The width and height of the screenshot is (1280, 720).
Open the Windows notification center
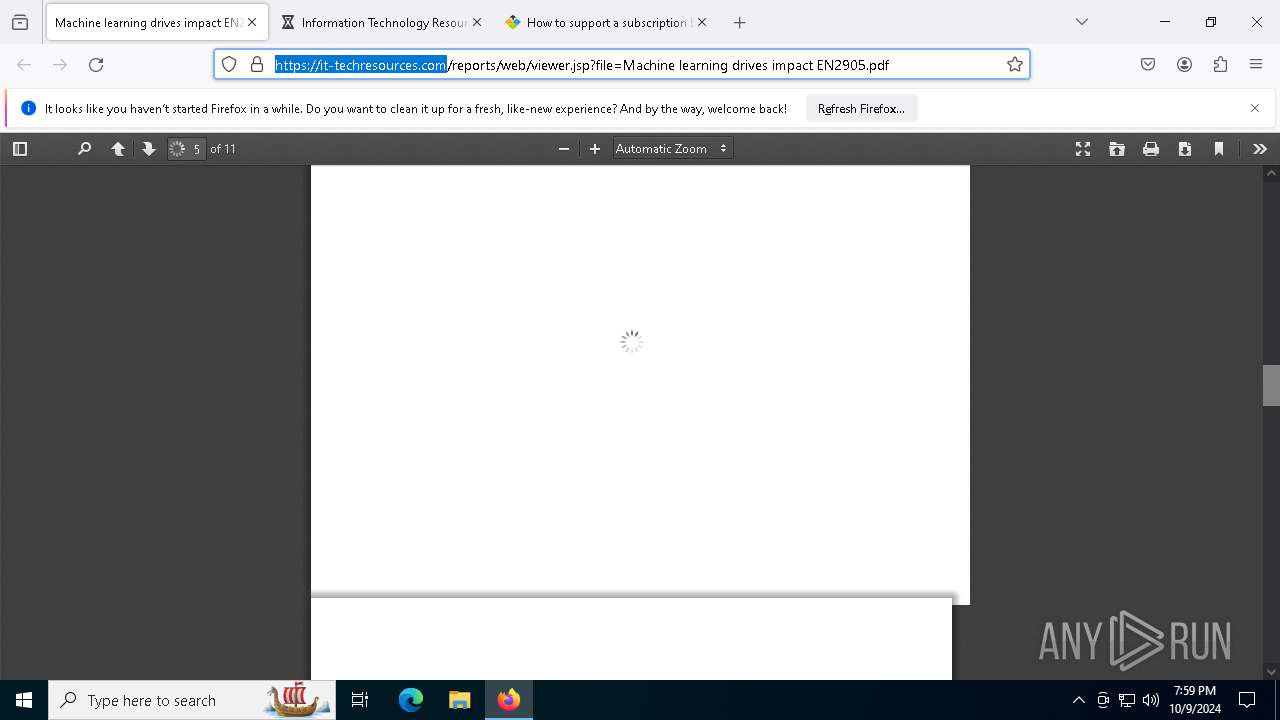point(1247,700)
